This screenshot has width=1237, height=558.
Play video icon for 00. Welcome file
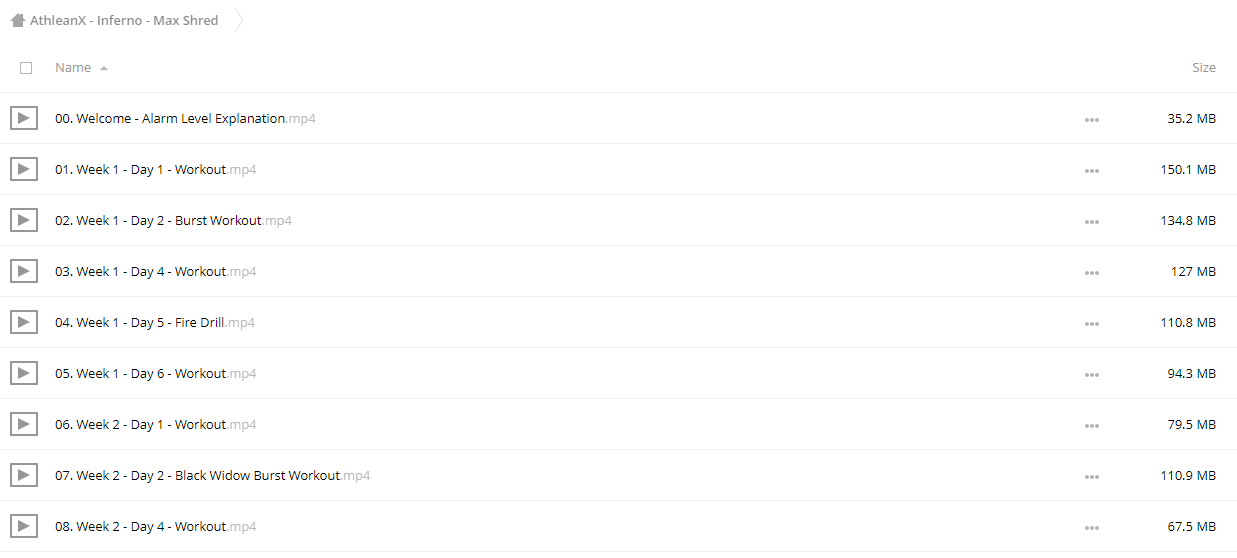[24, 118]
